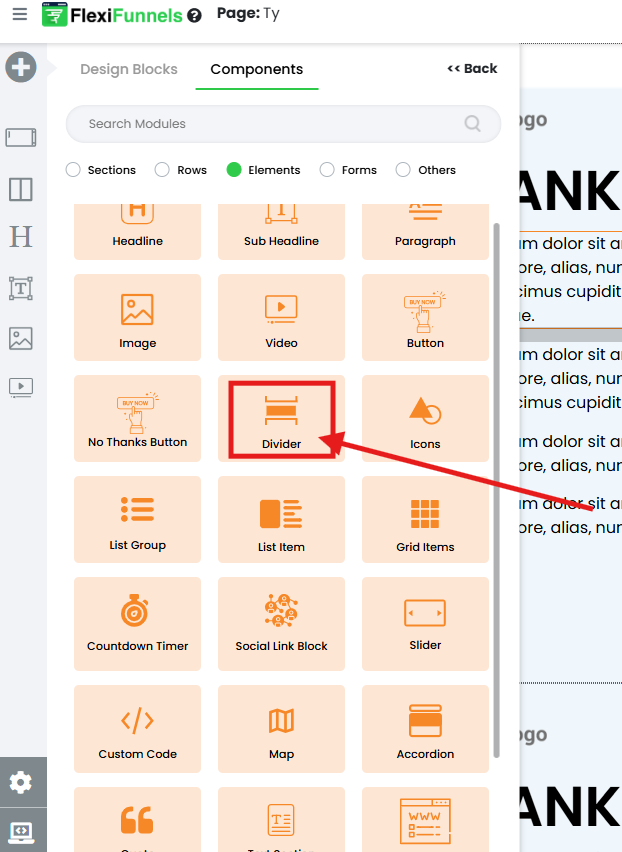Select the Elements radio button
This screenshot has height=852, width=622.
point(234,170)
